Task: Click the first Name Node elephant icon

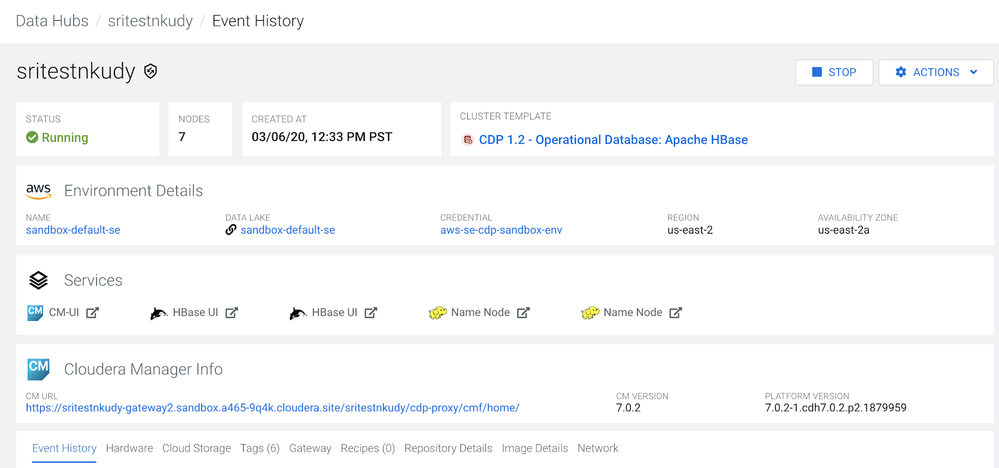Action: pos(437,313)
